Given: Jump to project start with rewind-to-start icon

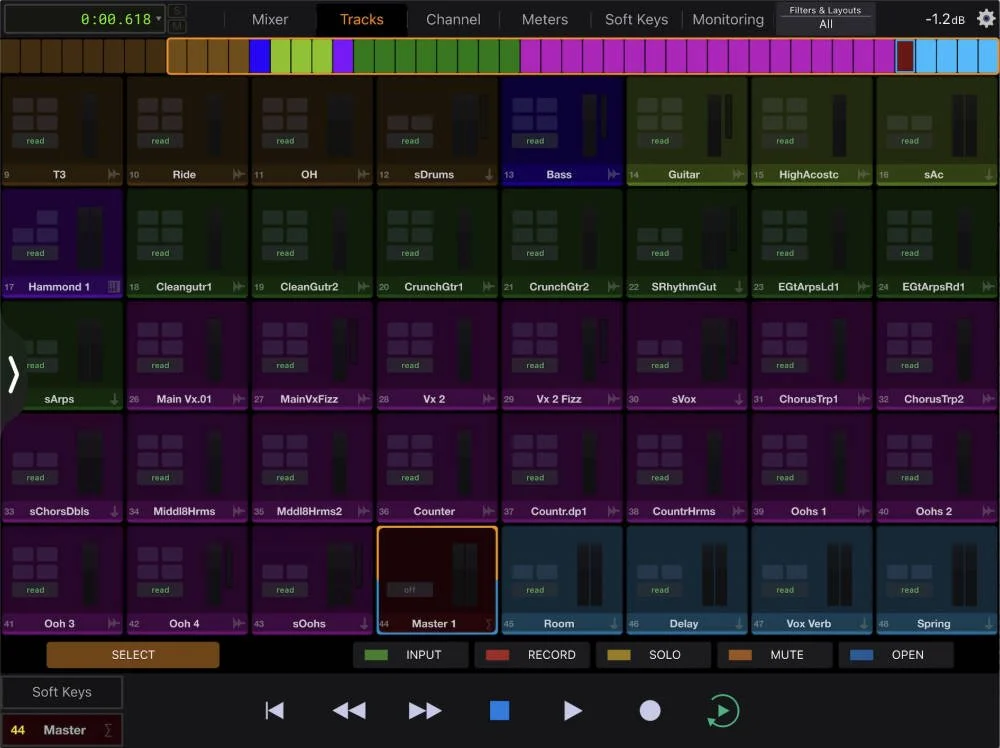Looking at the screenshot, I should pyautogui.click(x=273, y=710).
